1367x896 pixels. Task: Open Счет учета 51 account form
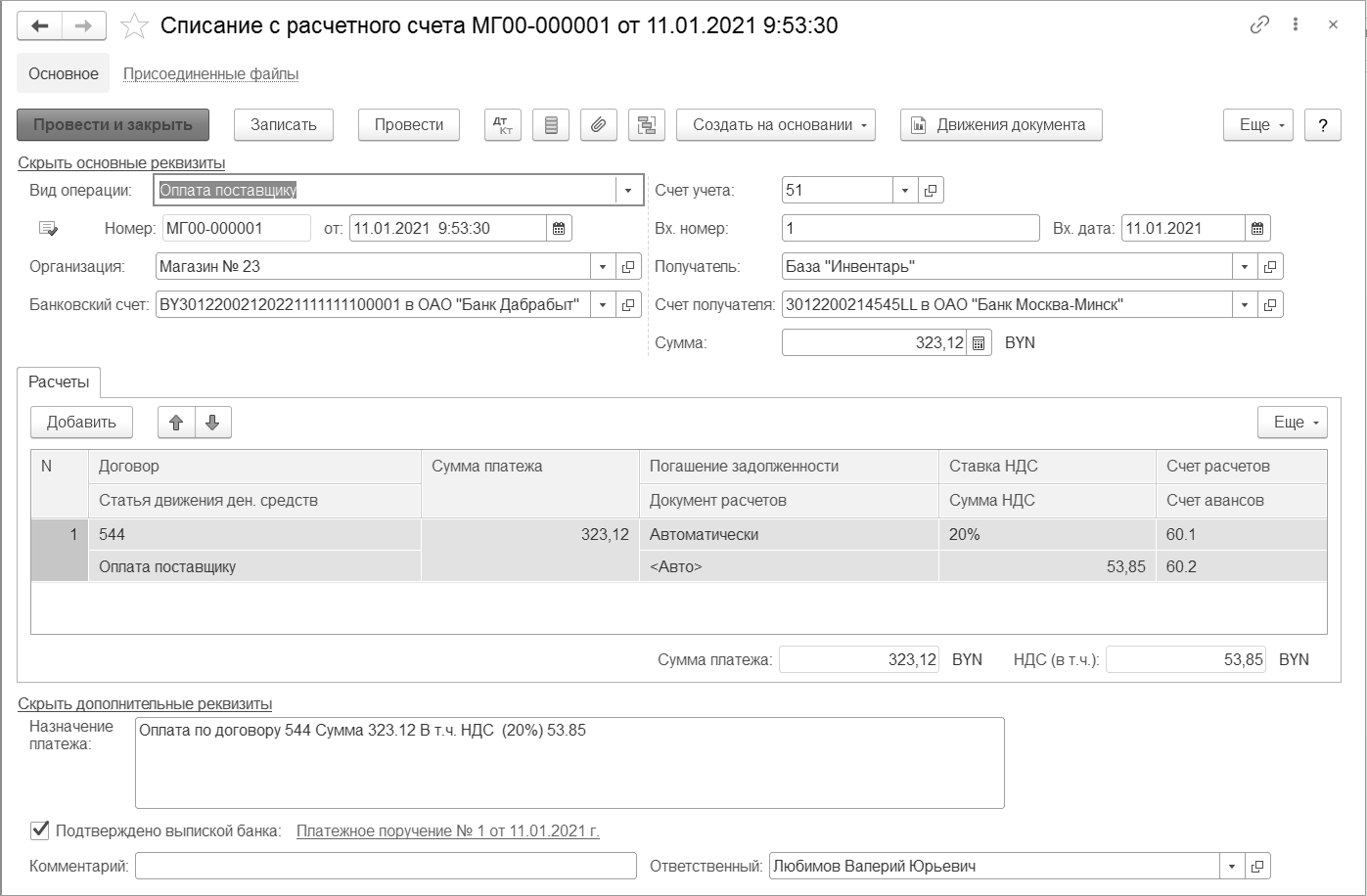pos(931,191)
